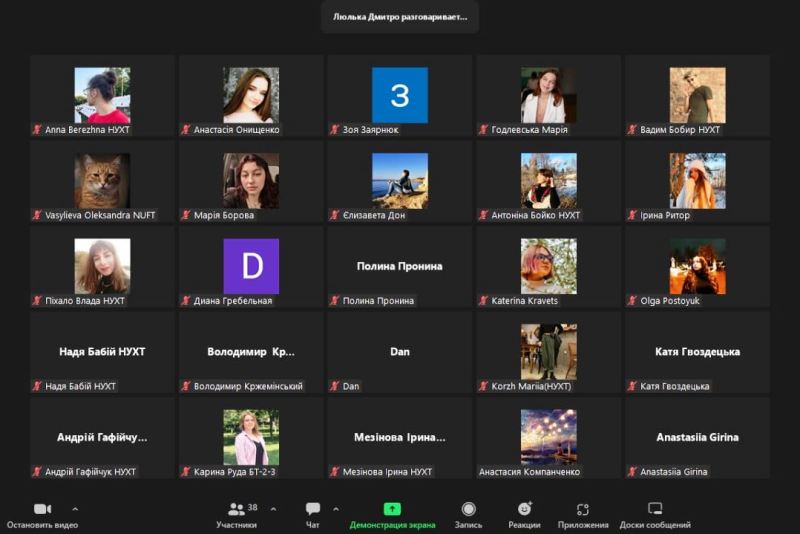This screenshot has width=800, height=534.
Task: Click the Люлька Дмитро speaking banner
Action: [x=400, y=17]
